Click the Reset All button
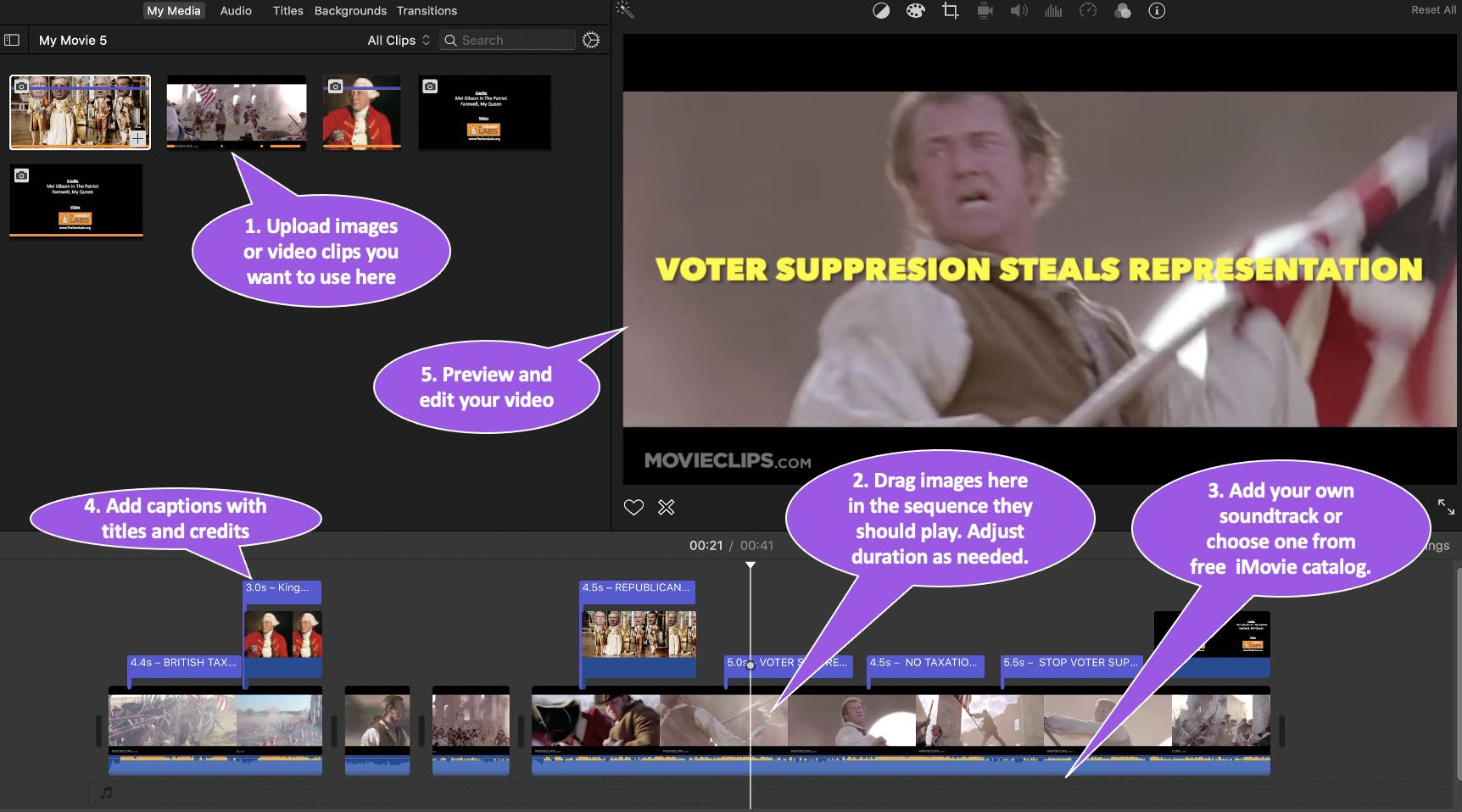 tap(1433, 10)
